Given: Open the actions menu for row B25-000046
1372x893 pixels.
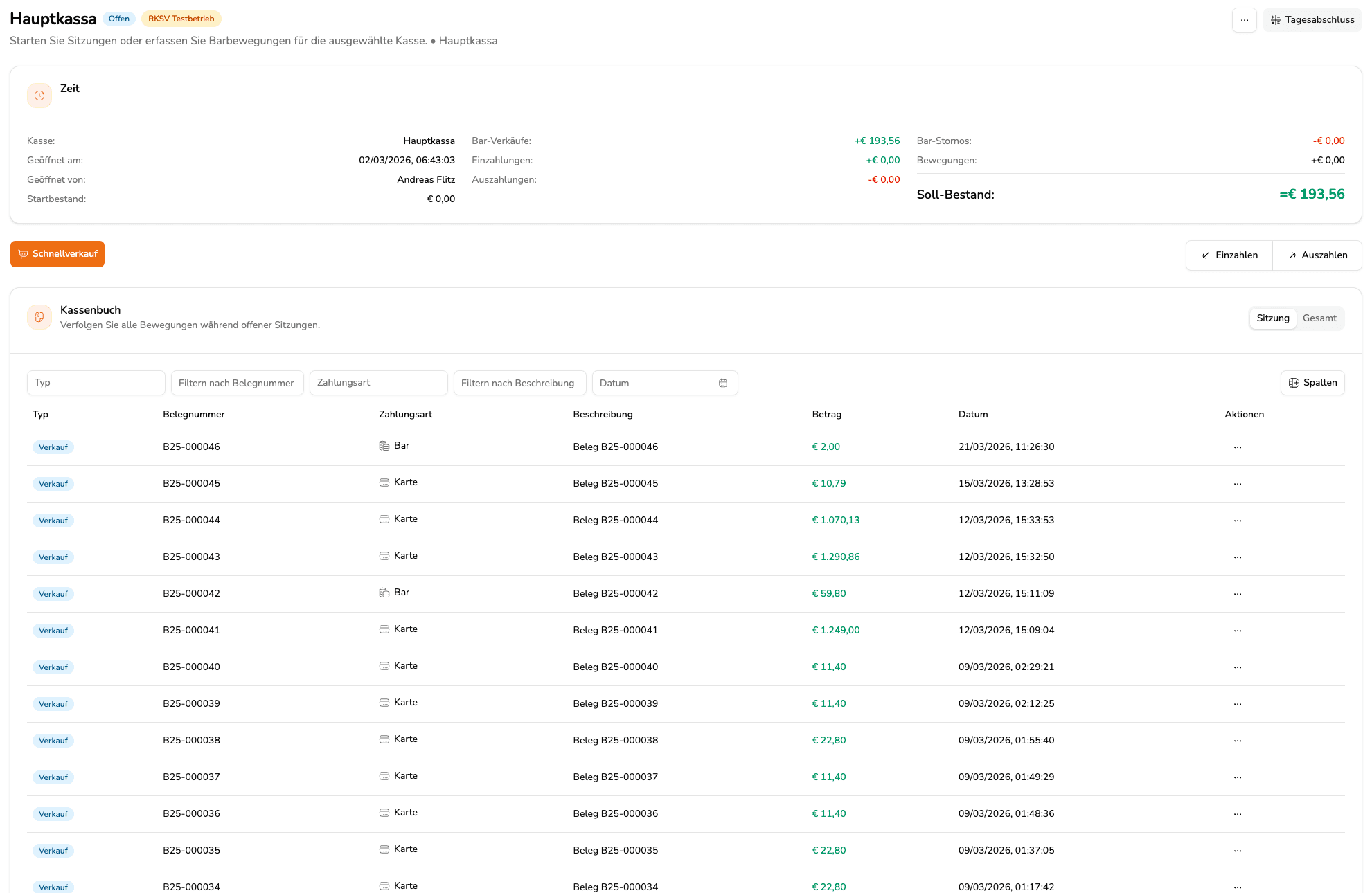Looking at the screenshot, I should 1237,447.
